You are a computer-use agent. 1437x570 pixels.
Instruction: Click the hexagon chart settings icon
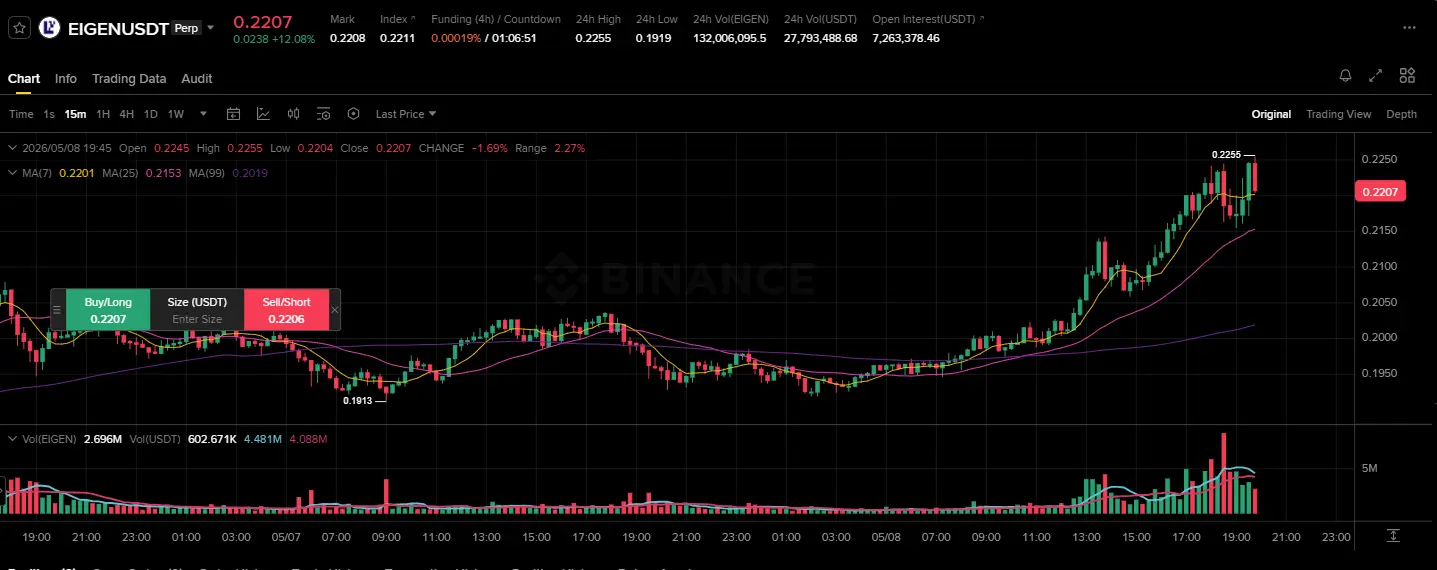(x=353, y=114)
